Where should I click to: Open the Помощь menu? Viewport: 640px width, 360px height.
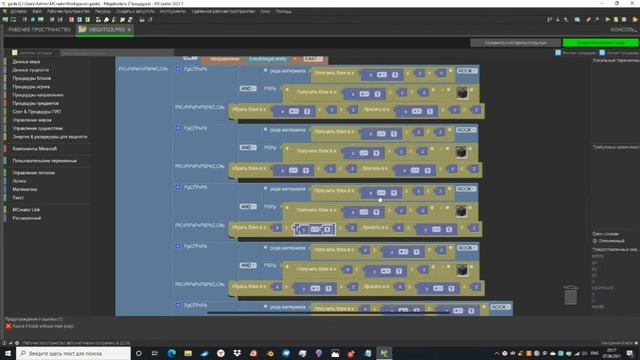point(283,11)
